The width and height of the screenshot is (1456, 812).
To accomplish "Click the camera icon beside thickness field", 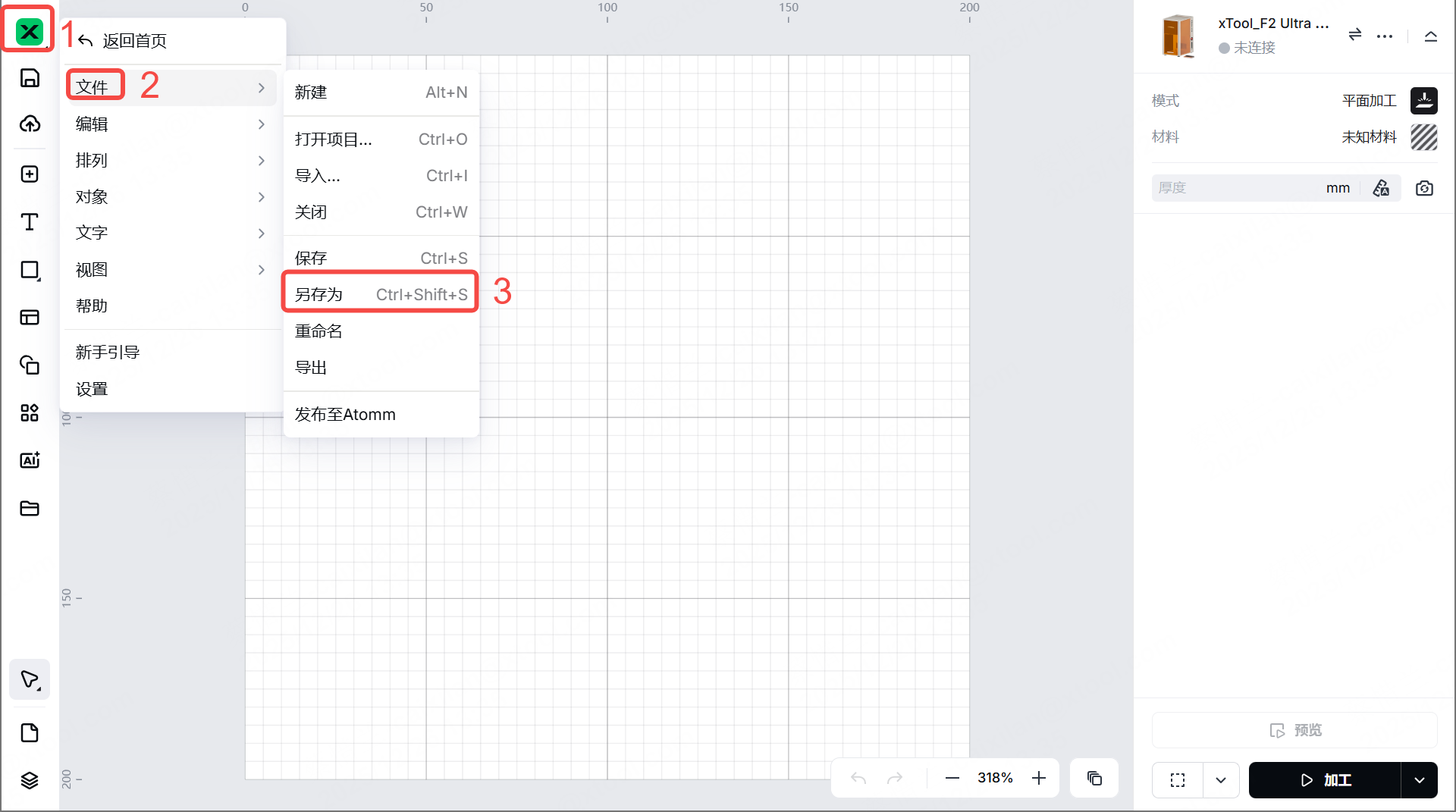I will [x=1424, y=188].
